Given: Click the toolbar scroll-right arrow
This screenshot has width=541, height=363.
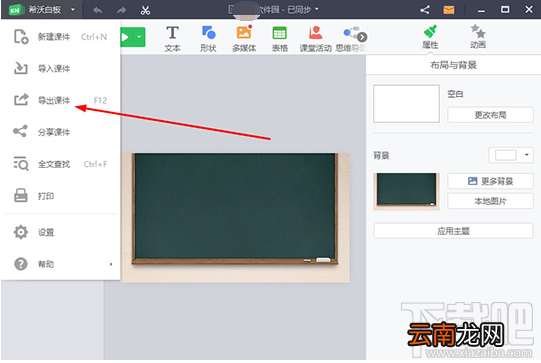Looking at the screenshot, I should click(362, 37).
